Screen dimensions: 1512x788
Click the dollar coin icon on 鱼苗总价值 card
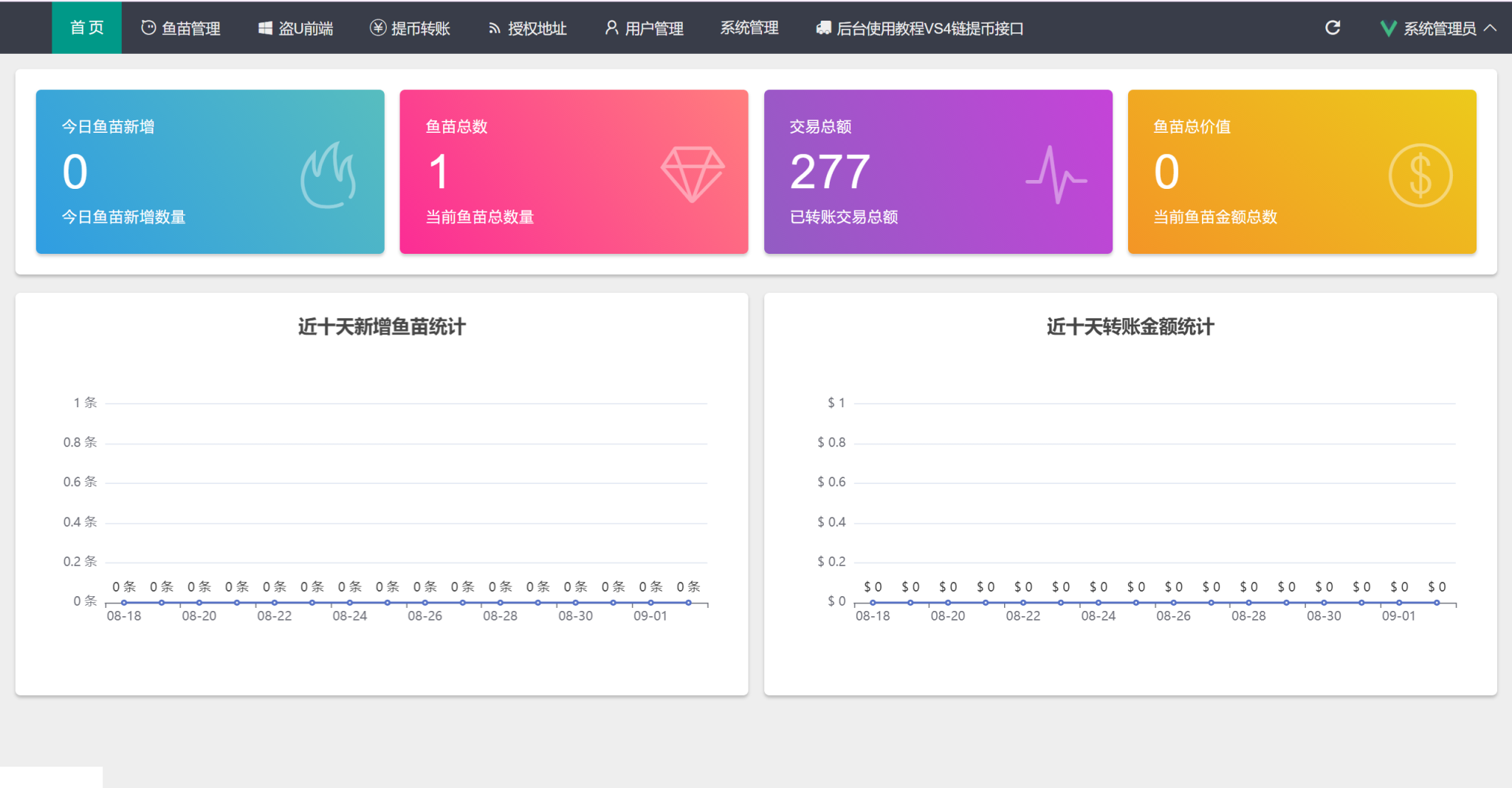1420,175
